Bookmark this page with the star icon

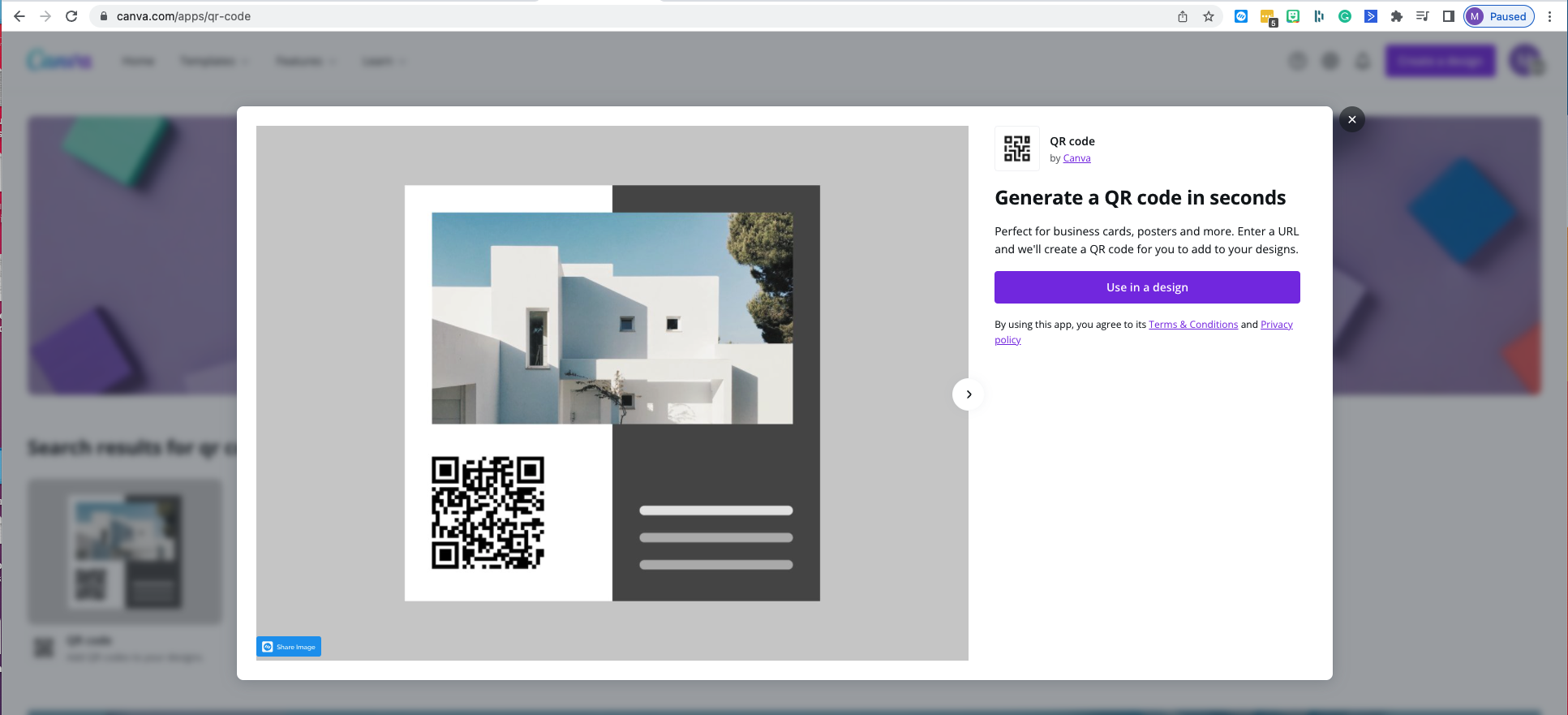pos(1209,16)
